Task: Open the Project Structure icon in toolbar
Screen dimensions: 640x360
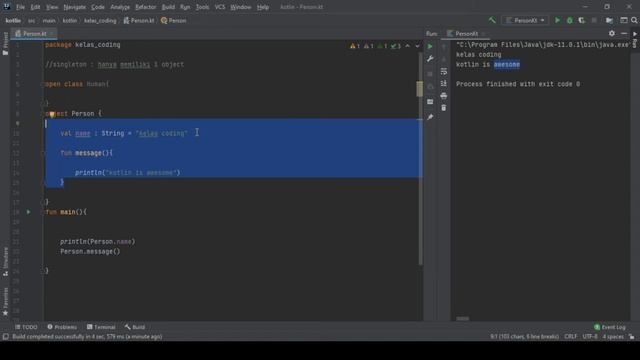Action: coord(609,20)
